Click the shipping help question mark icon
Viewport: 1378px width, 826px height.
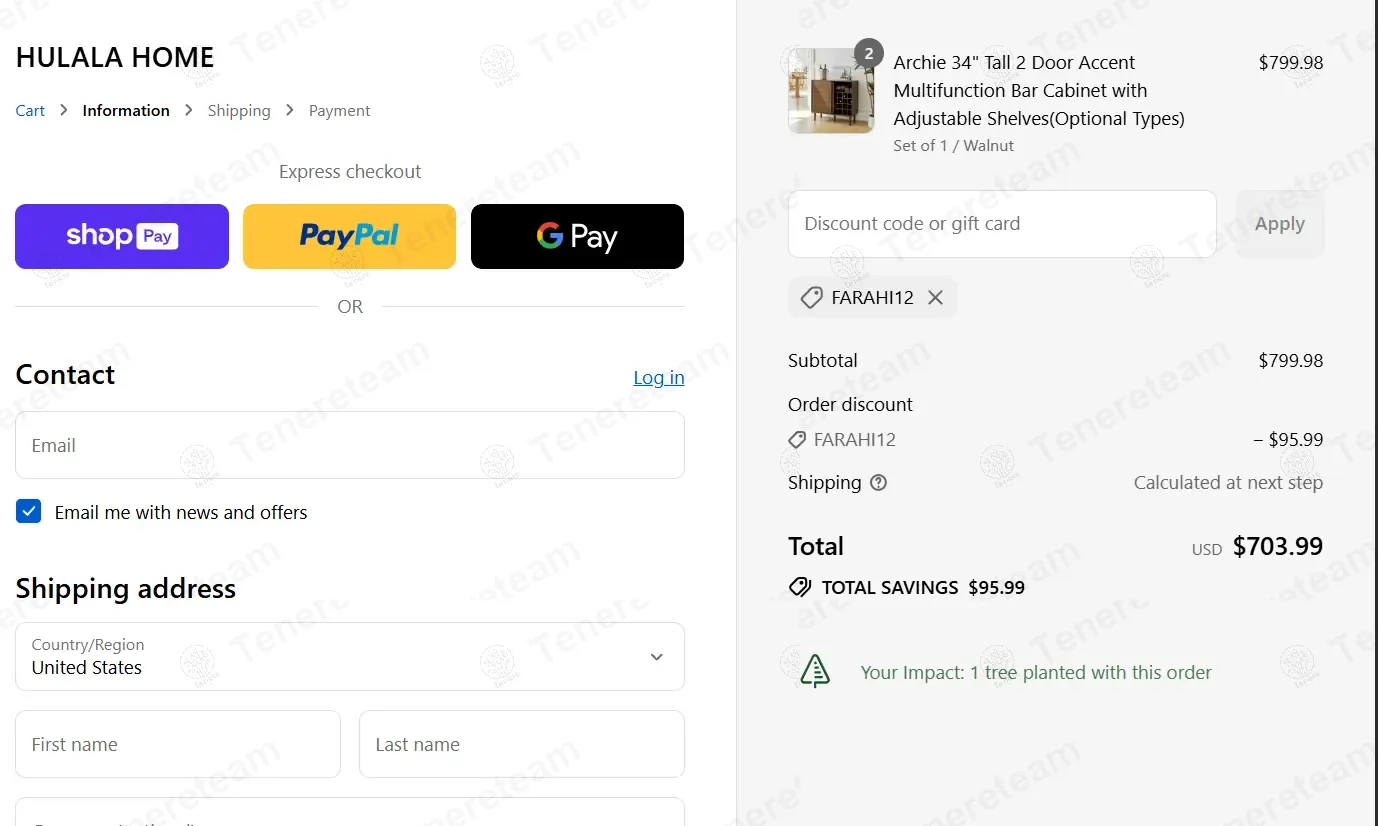[x=878, y=483]
